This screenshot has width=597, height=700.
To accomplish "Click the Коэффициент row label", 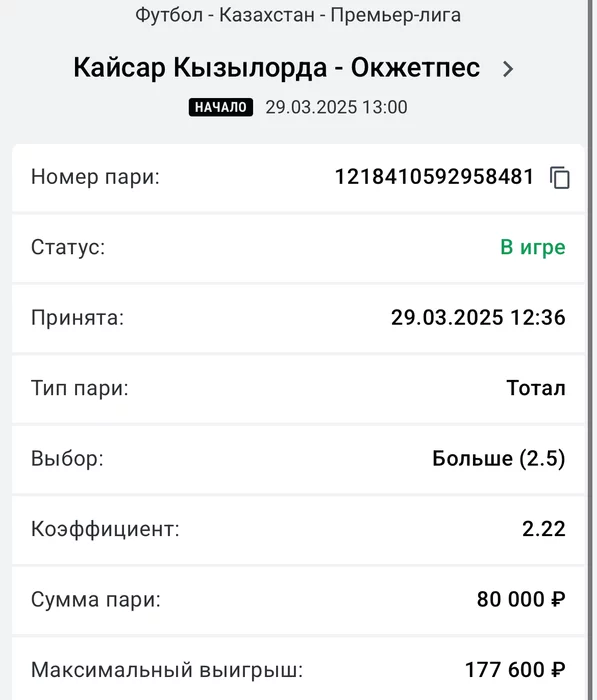I will 105,529.
